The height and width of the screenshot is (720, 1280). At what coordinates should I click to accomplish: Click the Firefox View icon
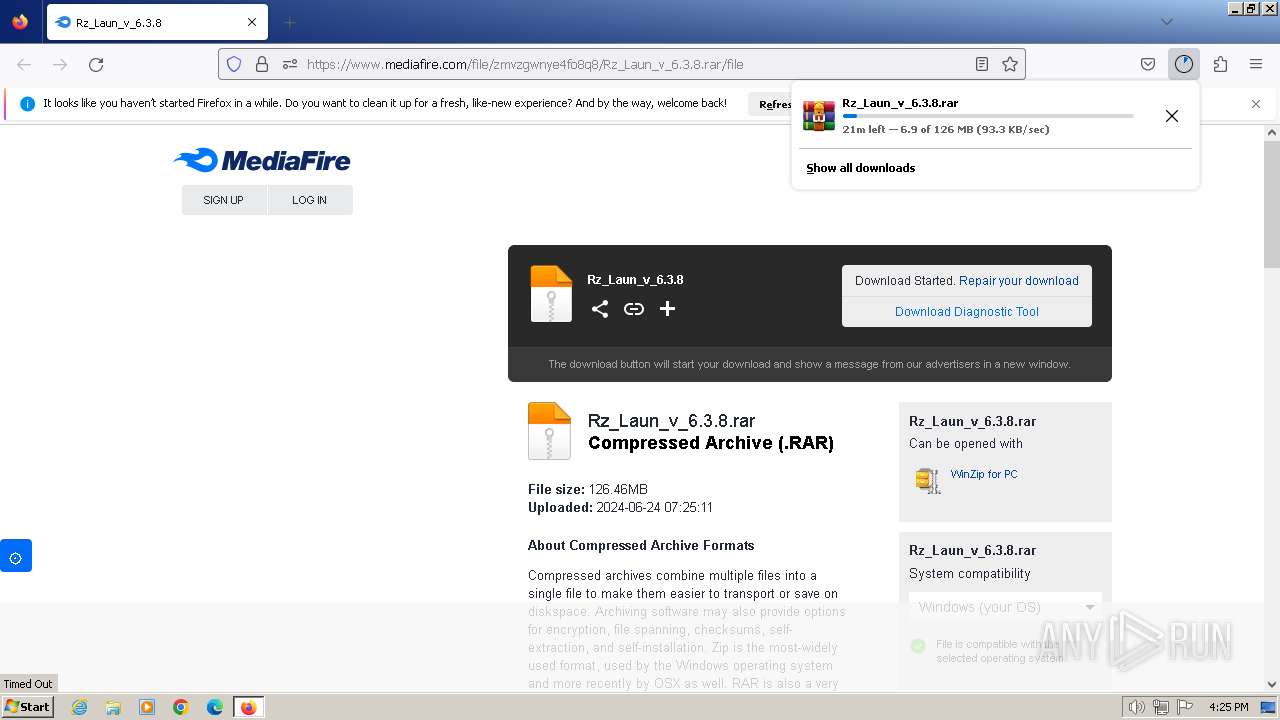pos(20,22)
